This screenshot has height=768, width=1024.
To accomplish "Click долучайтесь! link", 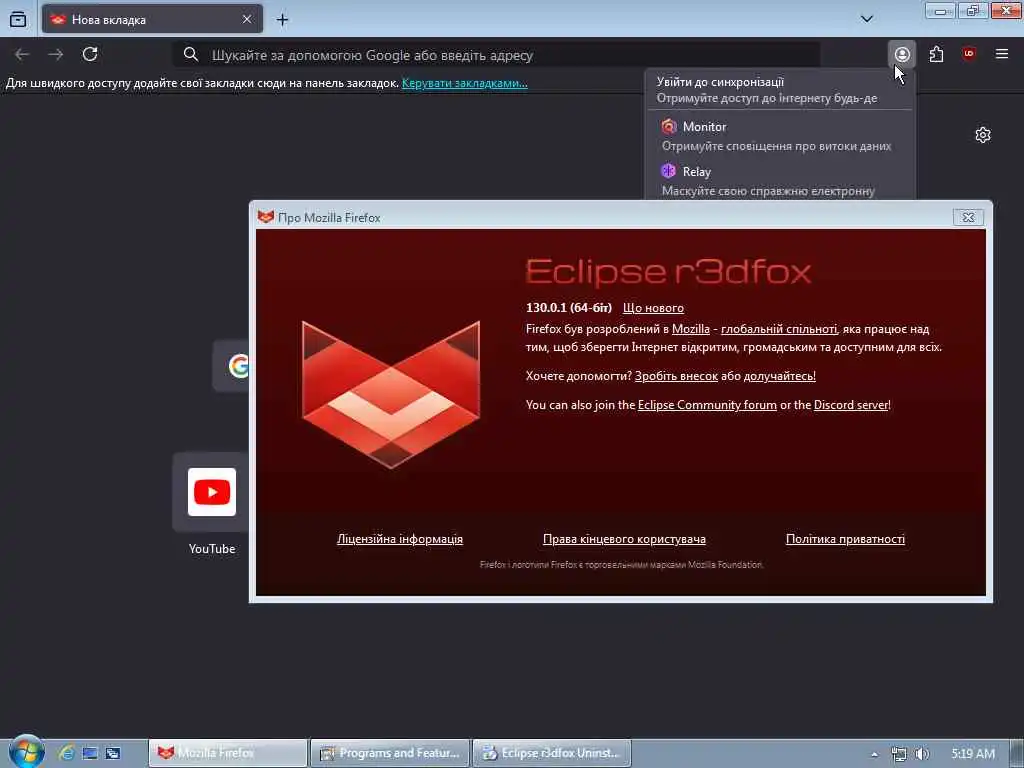I will (x=779, y=376).
